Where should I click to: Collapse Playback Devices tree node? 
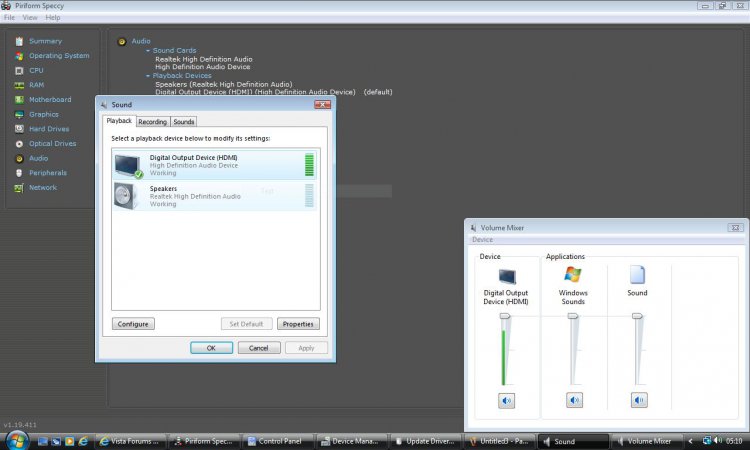point(148,76)
